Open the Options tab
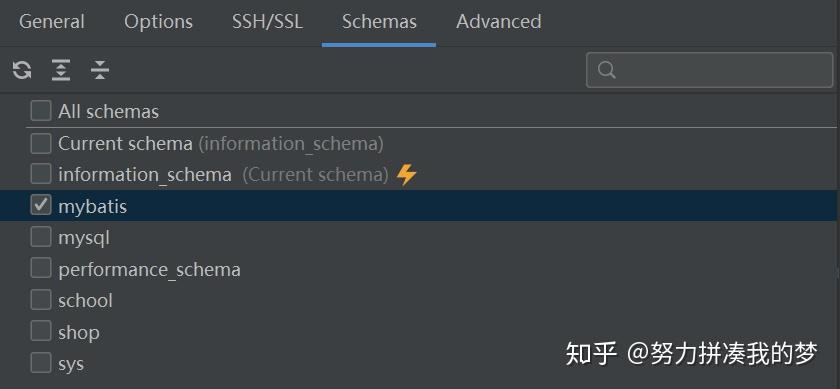 159,22
